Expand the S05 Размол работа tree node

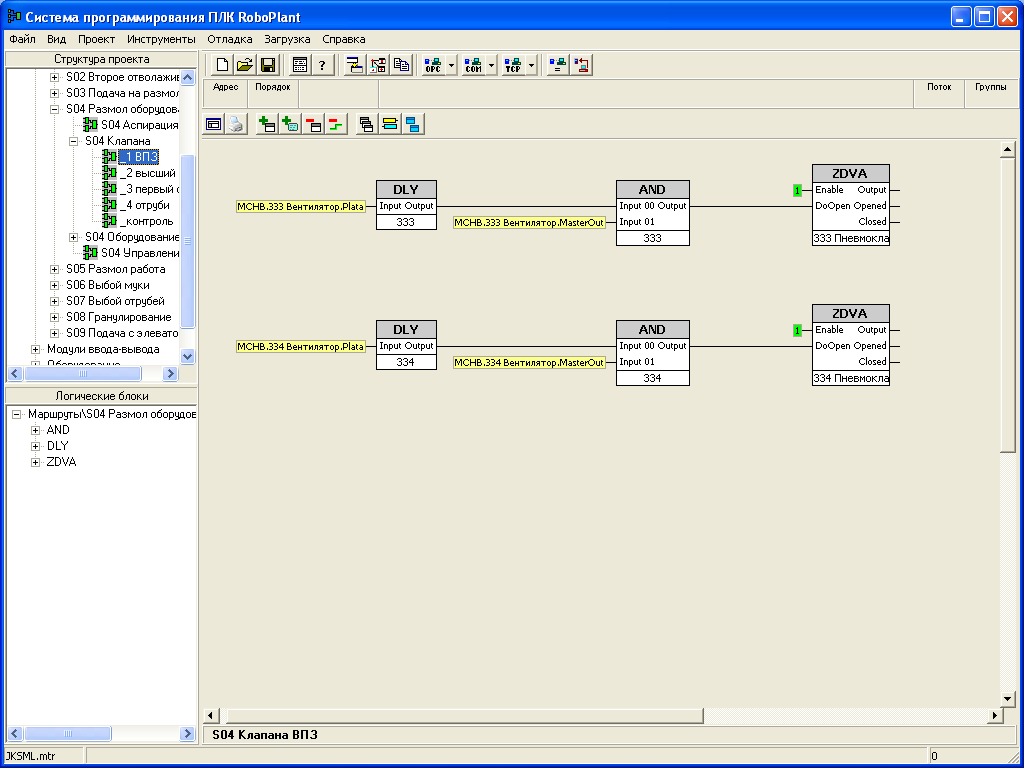pos(55,269)
